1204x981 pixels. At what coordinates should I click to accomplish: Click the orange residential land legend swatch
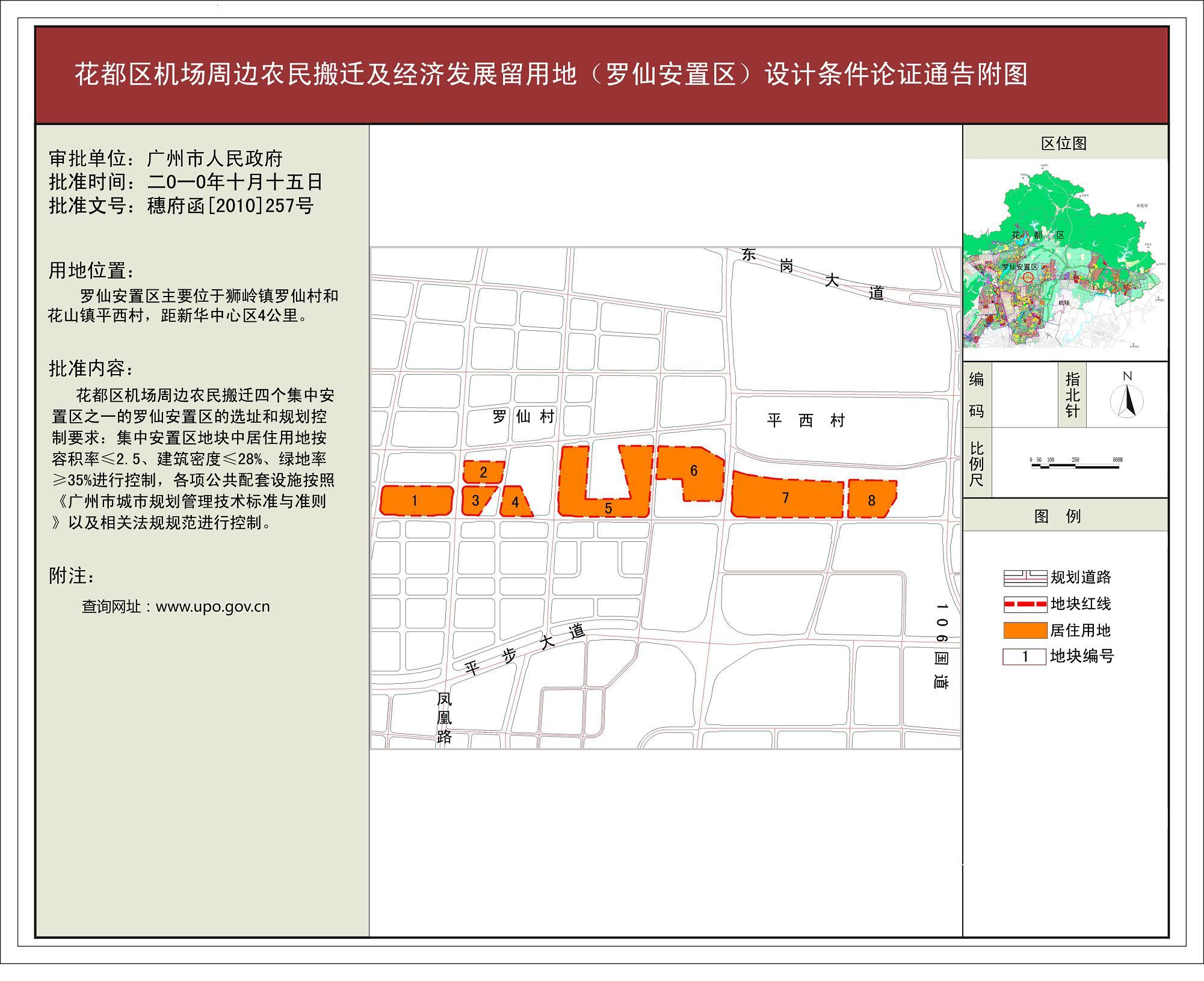[1025, 630]
